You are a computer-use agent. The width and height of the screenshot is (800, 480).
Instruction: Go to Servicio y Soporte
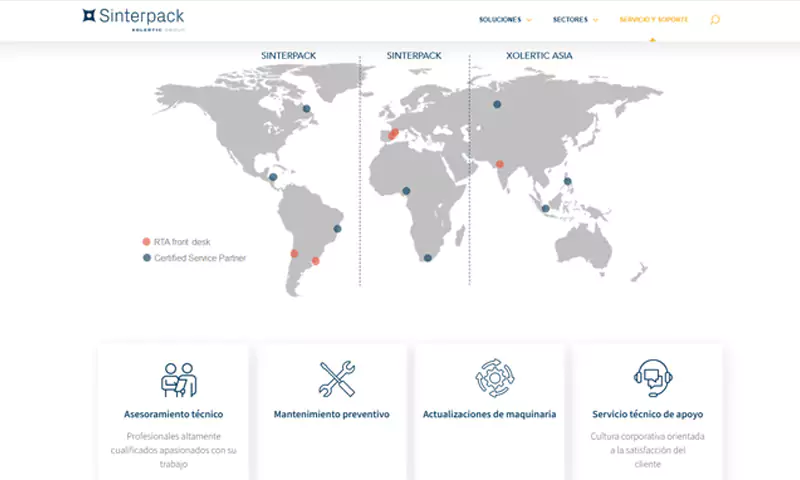tap(654, 20)
